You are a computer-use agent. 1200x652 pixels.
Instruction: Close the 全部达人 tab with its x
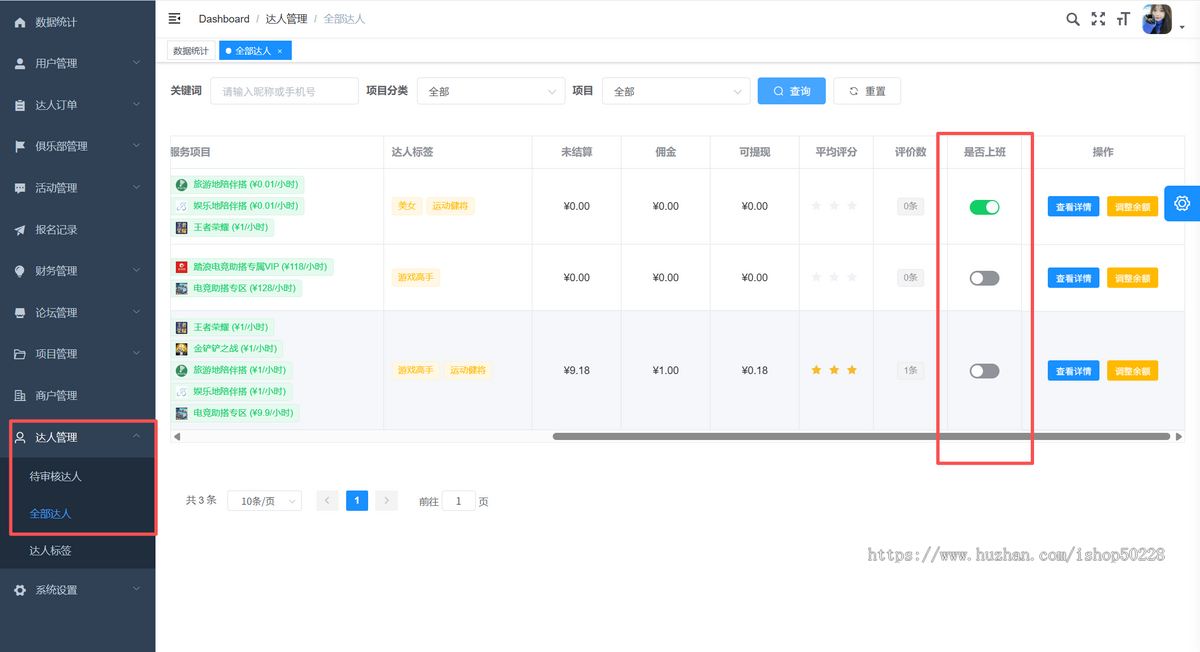point(280,51)
